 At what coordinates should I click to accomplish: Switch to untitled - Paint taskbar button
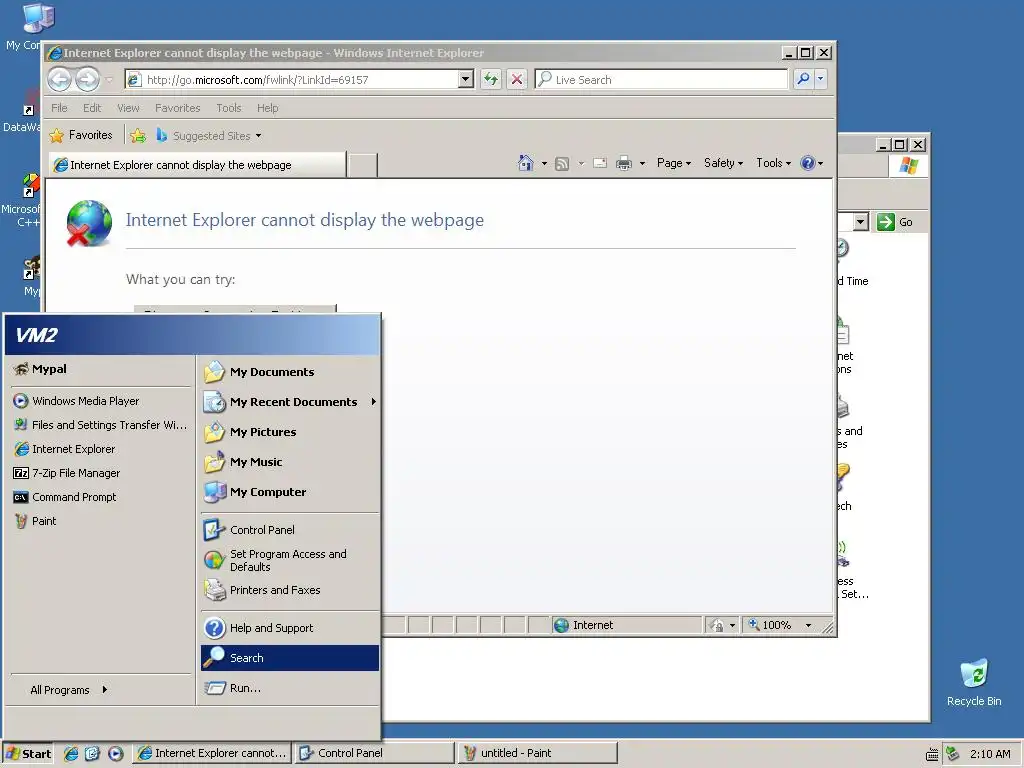click(x=538, y=753)
